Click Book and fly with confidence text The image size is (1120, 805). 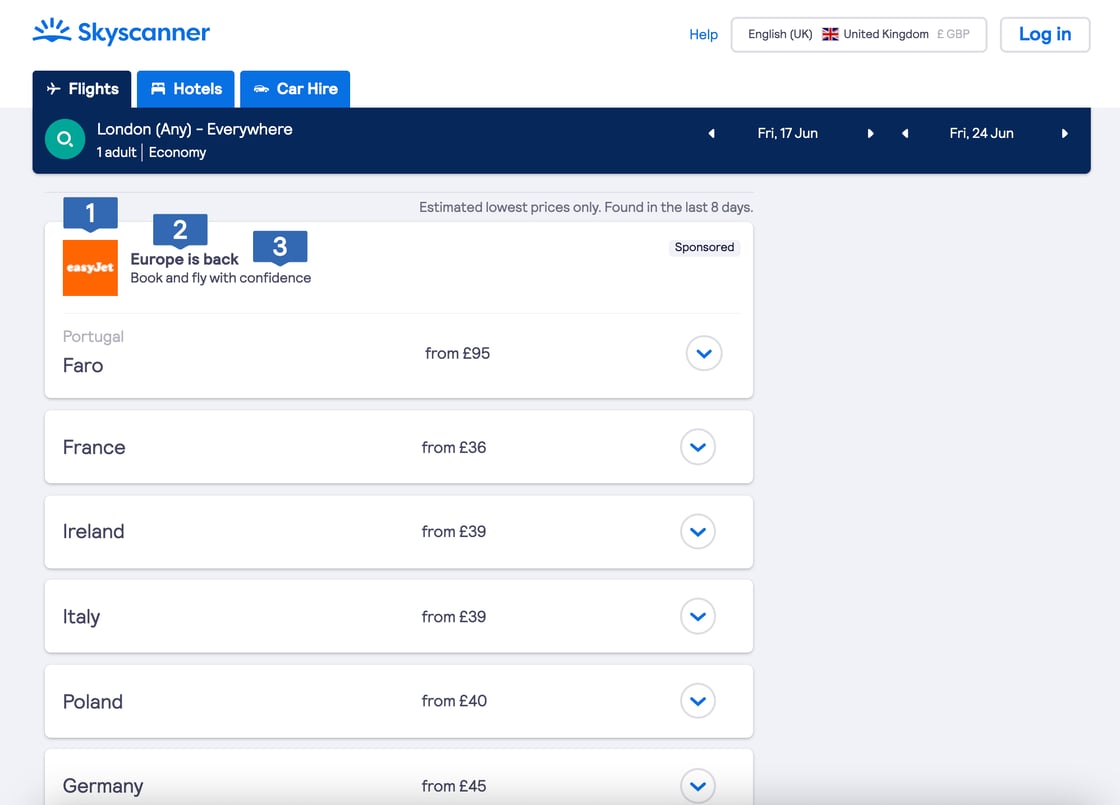pyautogui.click(x=221, y=278)
